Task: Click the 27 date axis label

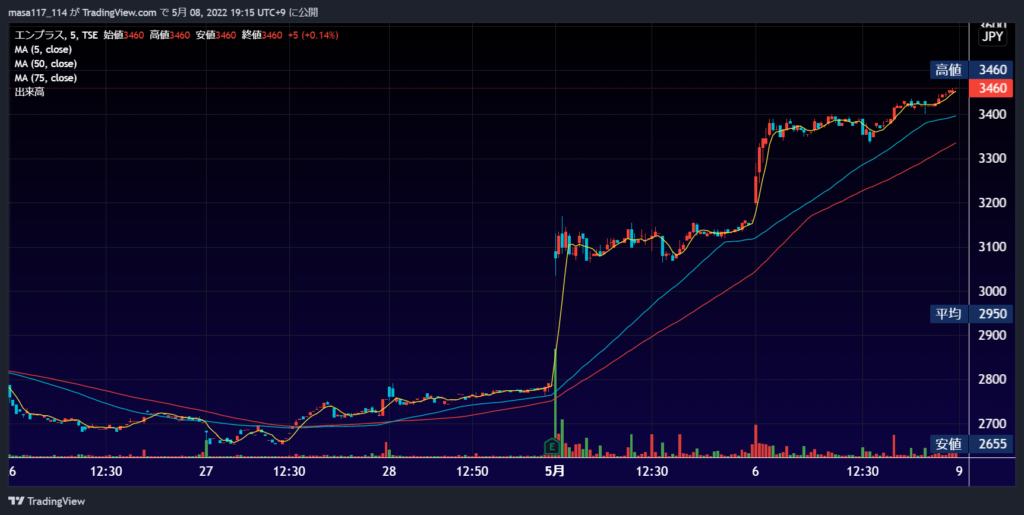Action: click(206, 471)
